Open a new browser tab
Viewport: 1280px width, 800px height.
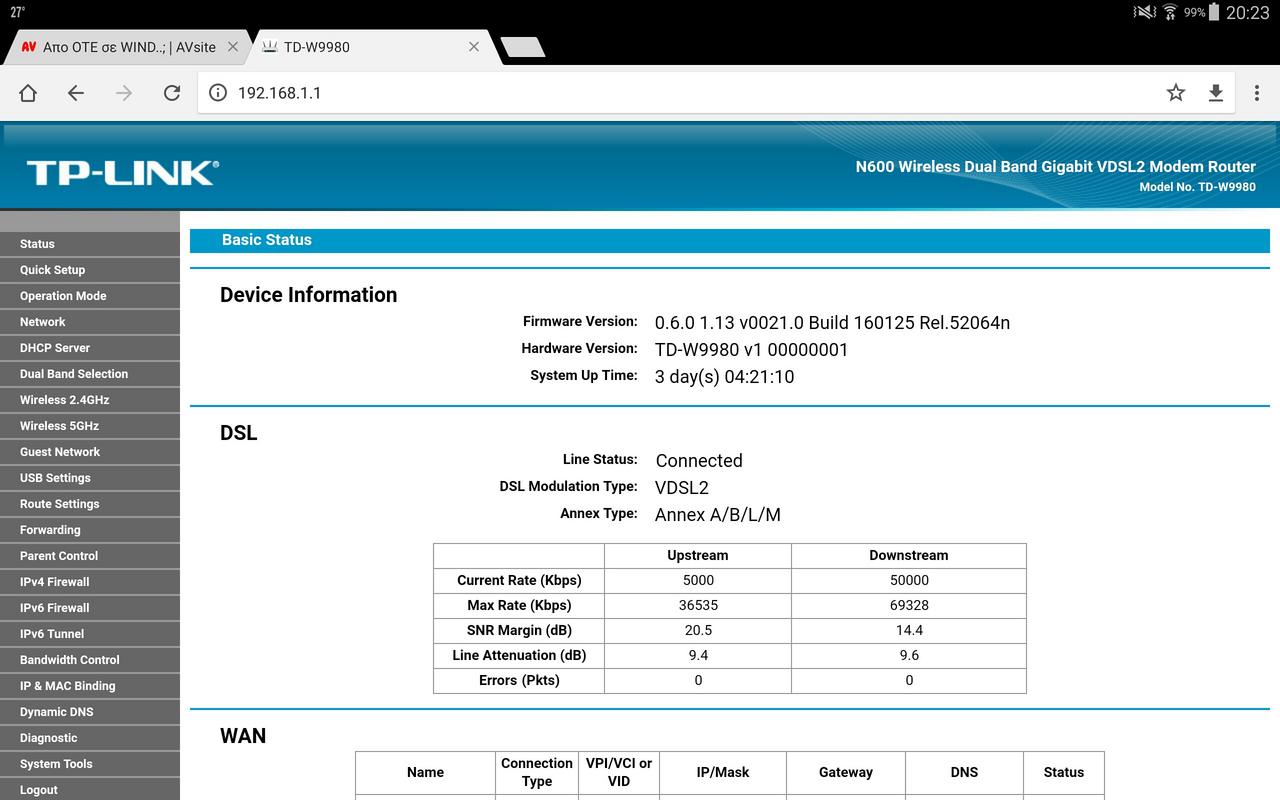[x=521, y=47]
